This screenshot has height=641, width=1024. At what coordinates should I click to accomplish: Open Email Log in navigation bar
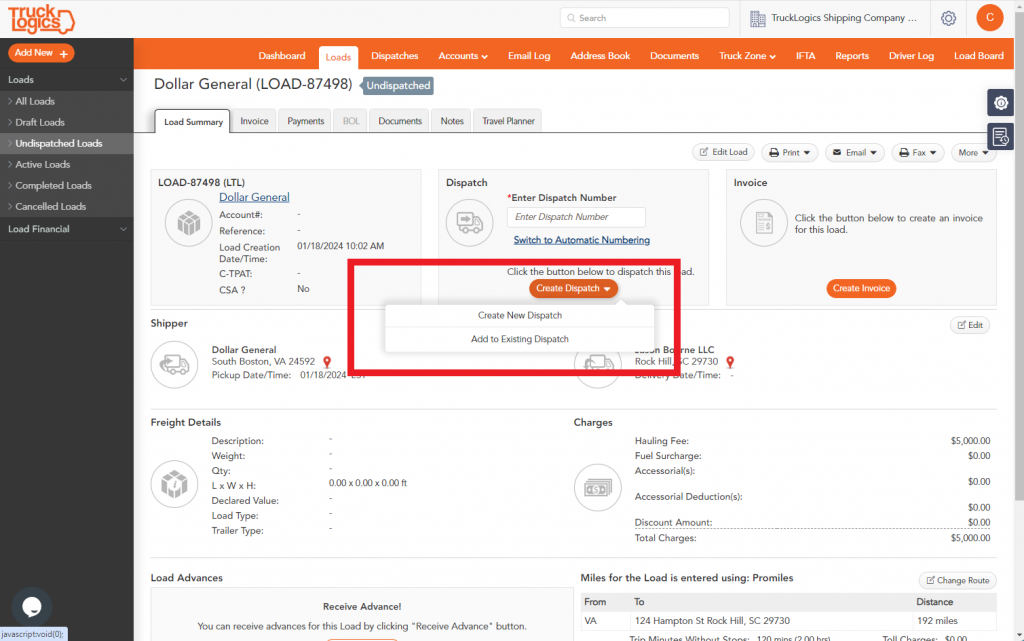click(x=529, y=56)
